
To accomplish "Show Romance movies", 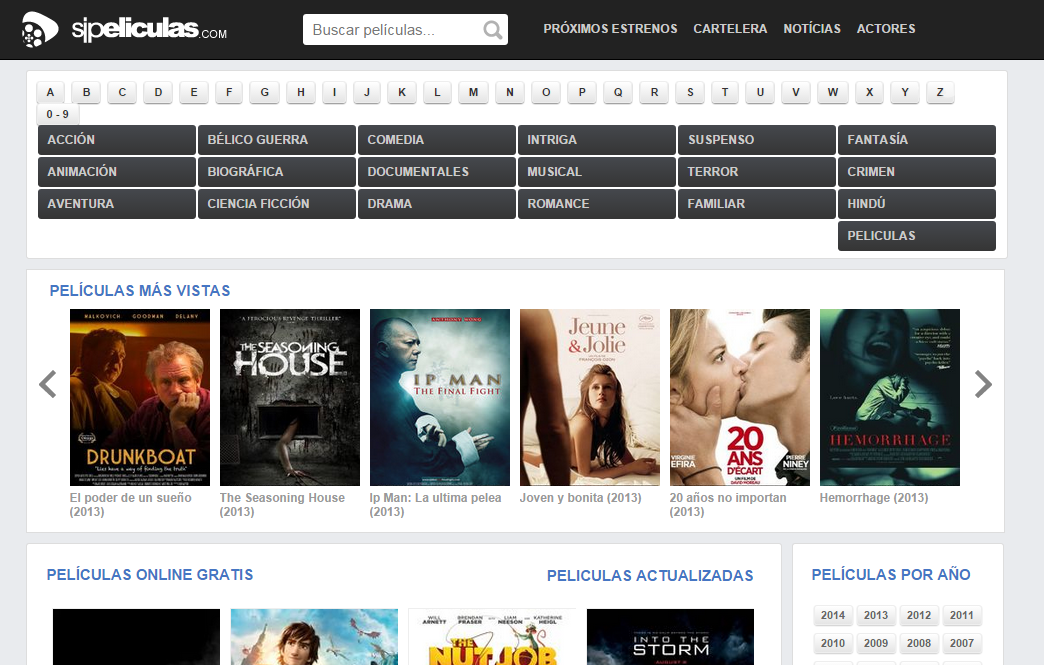I will [597, 204].
